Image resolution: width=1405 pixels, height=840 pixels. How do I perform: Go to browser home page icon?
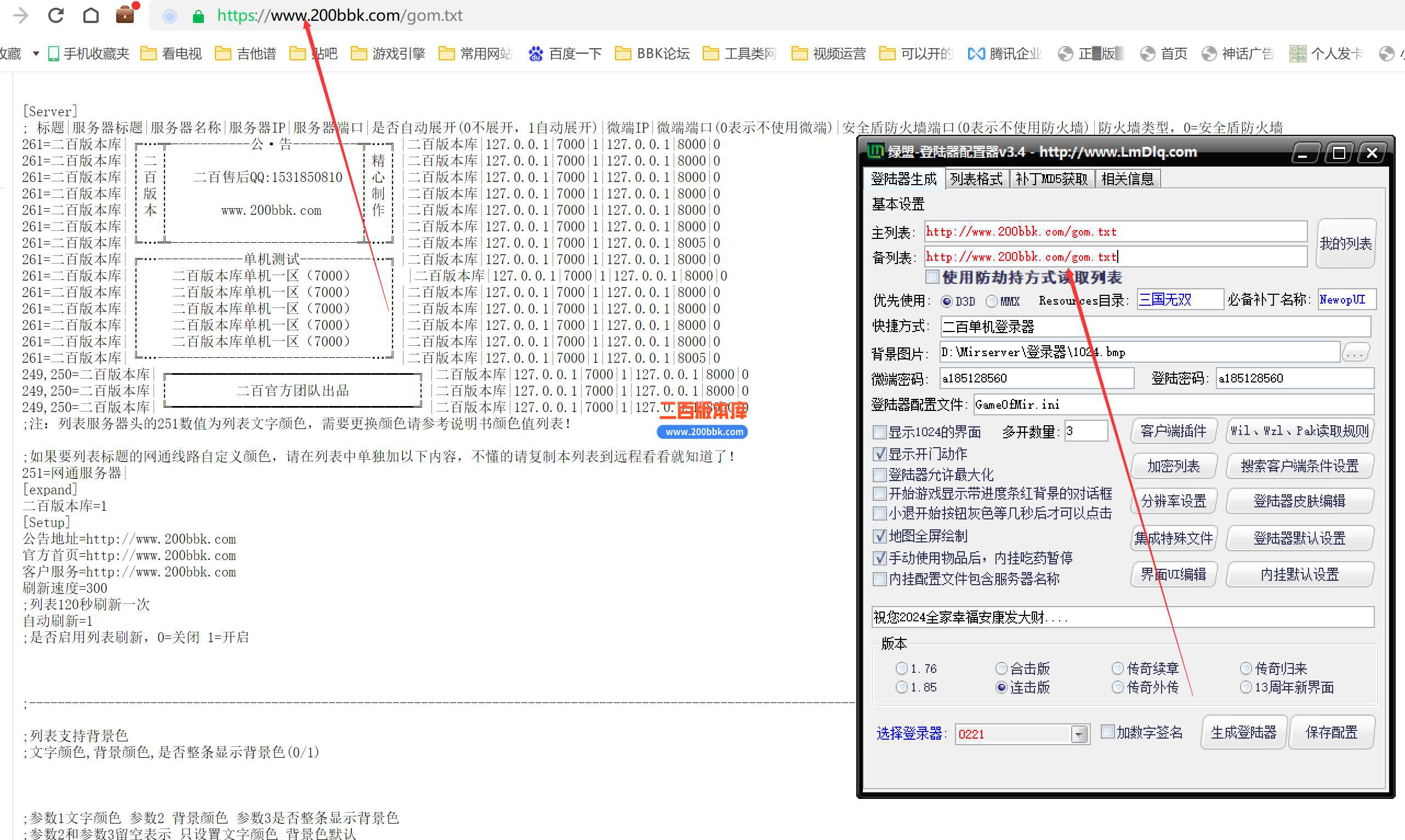click(x=90, y=15)
